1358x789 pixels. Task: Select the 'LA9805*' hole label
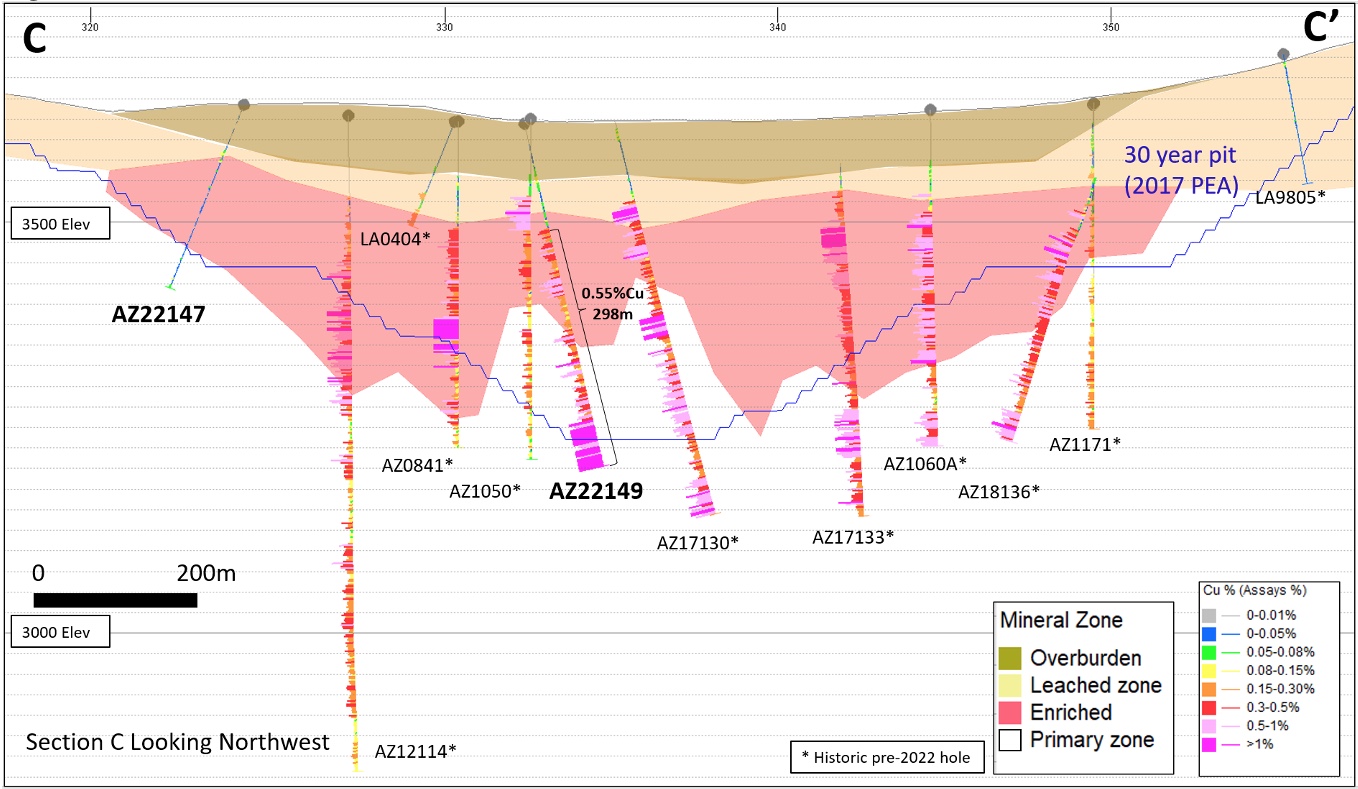1291,197
